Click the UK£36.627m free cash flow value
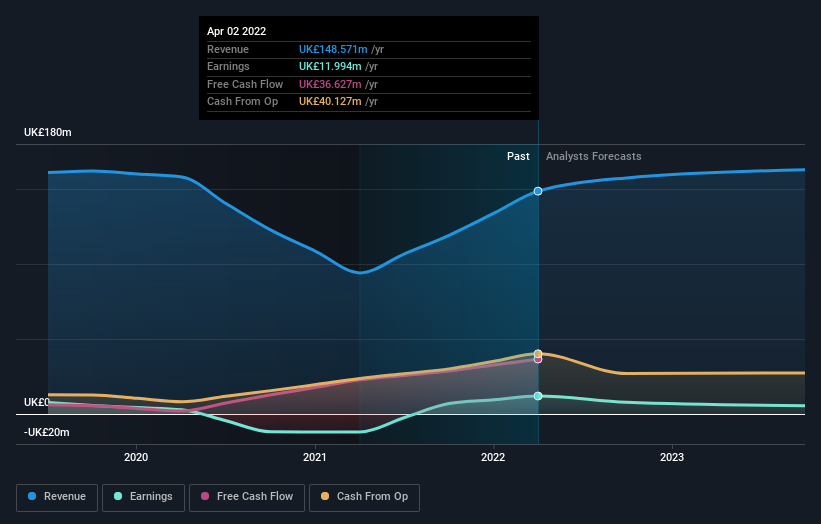Viewport: 821px width, 524px height. coord(330,84)
